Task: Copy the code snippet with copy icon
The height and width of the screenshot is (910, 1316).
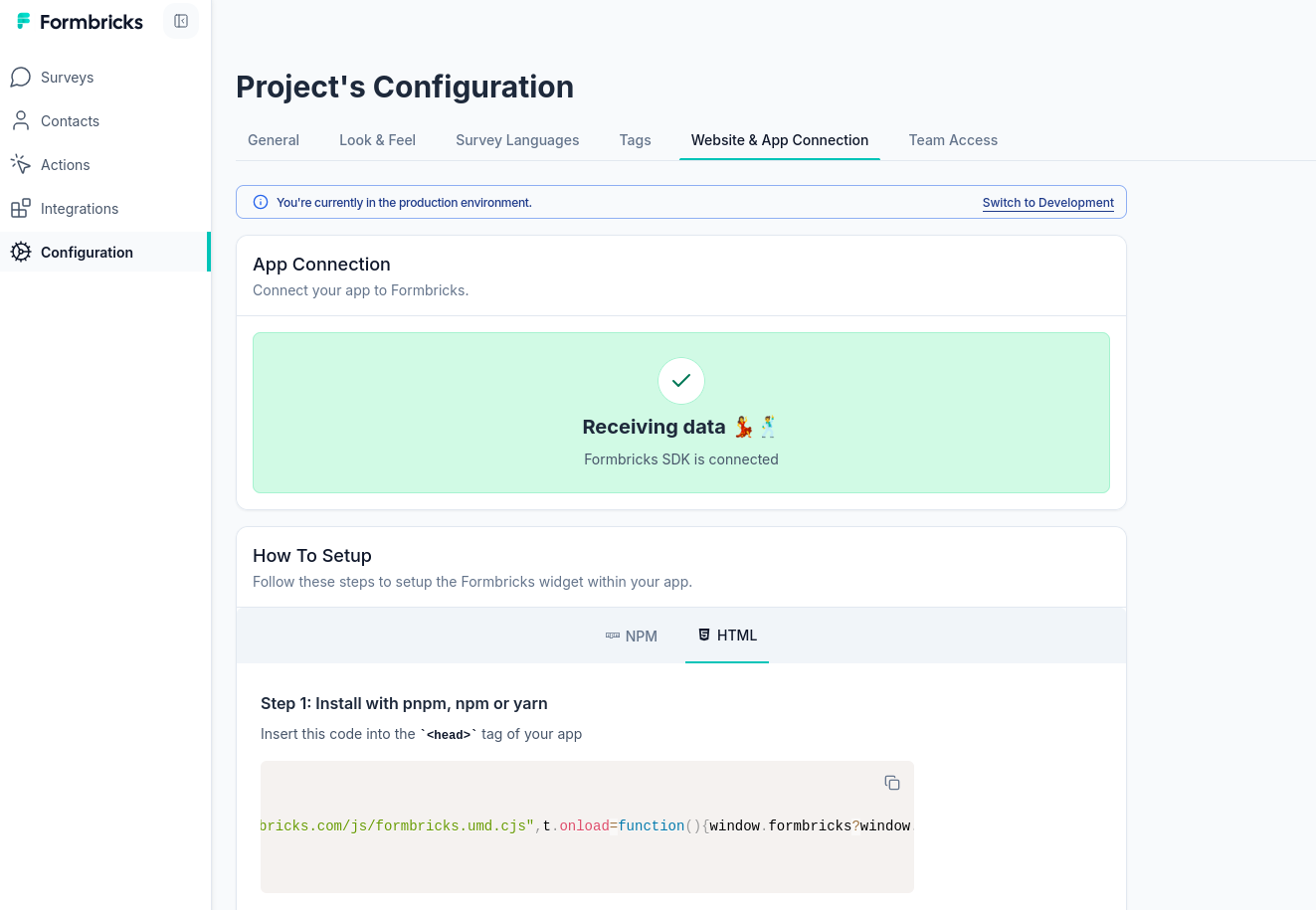Action: point(892,783)
